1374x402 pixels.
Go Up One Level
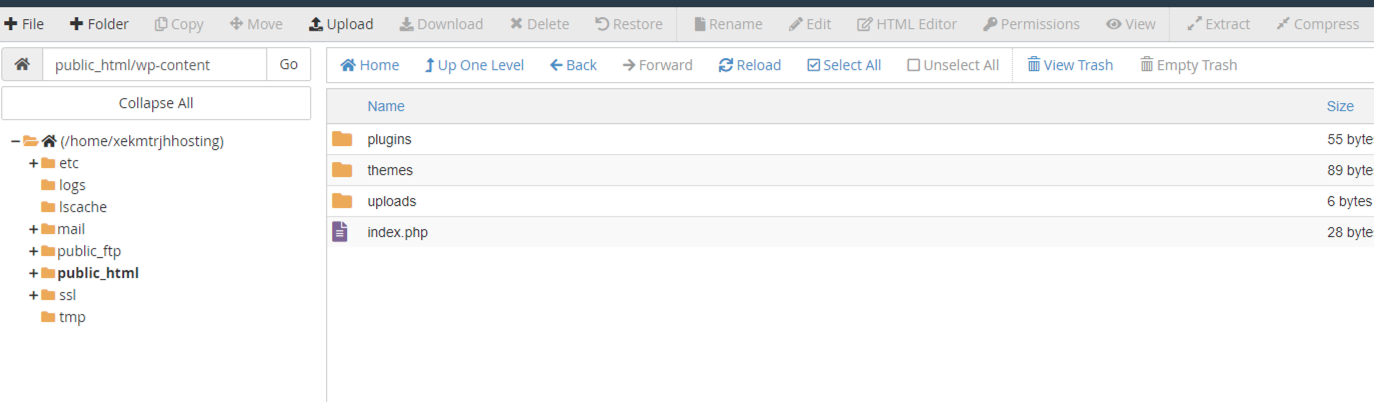pyautogui.click(x=474, y=65)
